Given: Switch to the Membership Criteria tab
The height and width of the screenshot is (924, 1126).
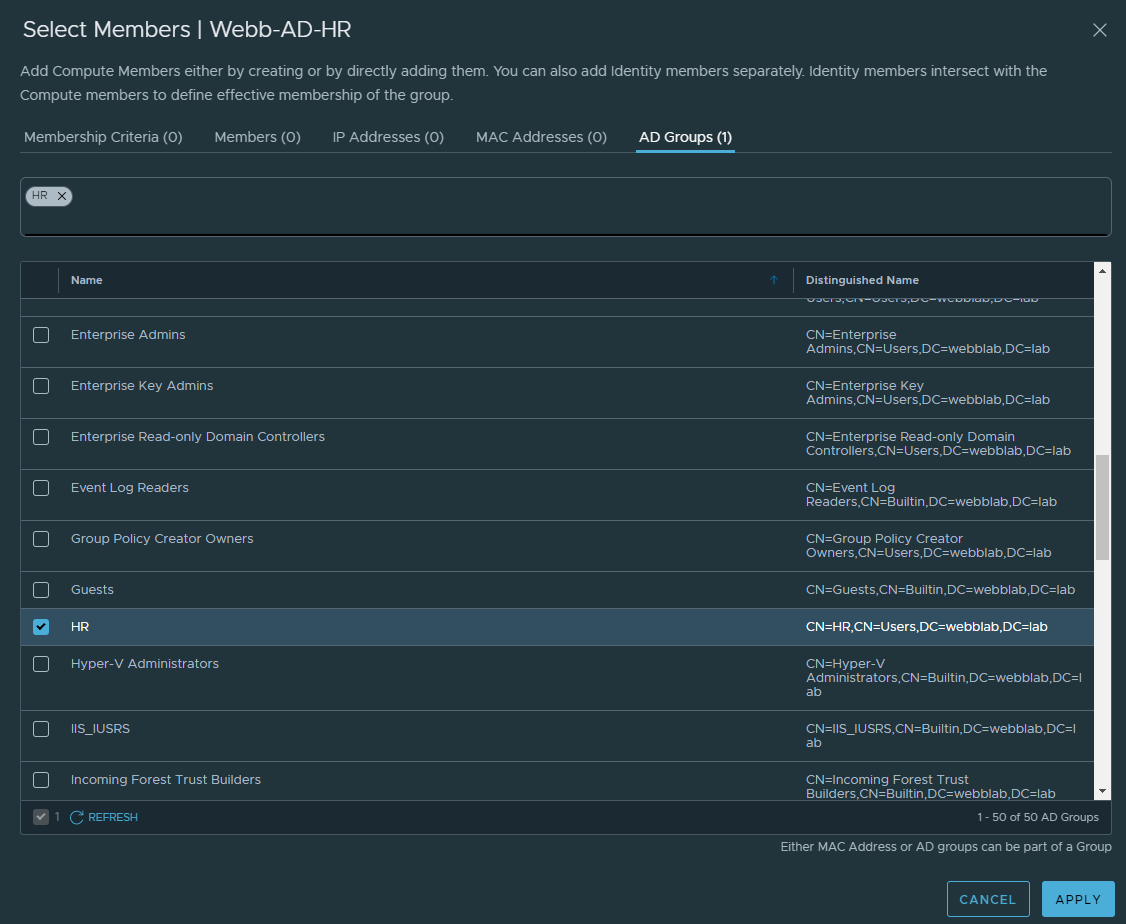Looking at the screenshot, I should coord(103,137).
